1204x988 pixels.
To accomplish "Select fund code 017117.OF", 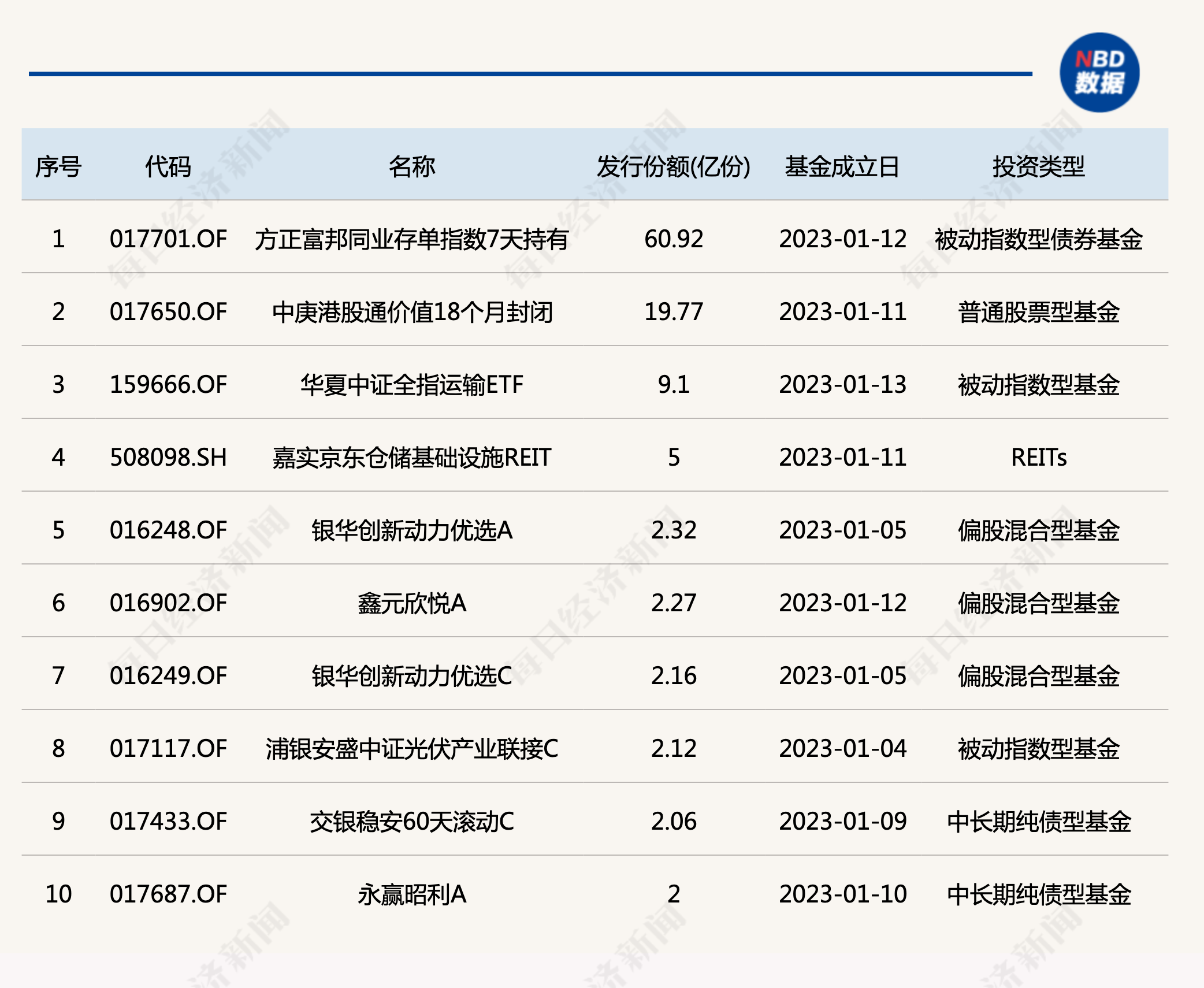I will coord(168,749).
